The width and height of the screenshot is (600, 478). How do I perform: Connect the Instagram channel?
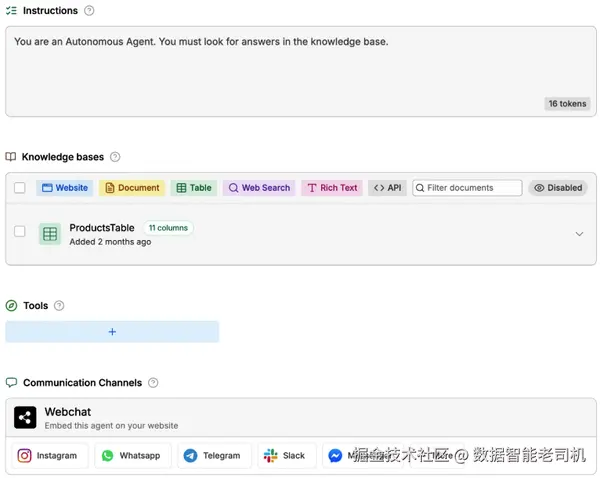click(x=50, y=455)
